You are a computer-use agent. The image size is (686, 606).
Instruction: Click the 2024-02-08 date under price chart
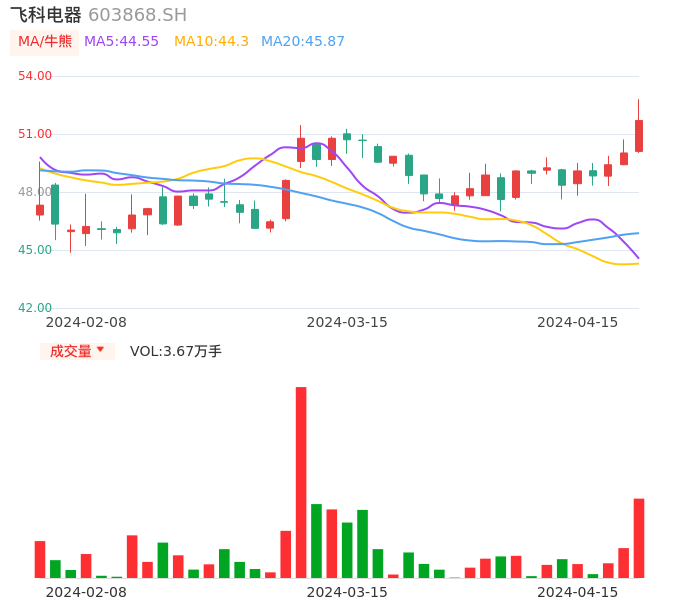[x=86, y=322]
